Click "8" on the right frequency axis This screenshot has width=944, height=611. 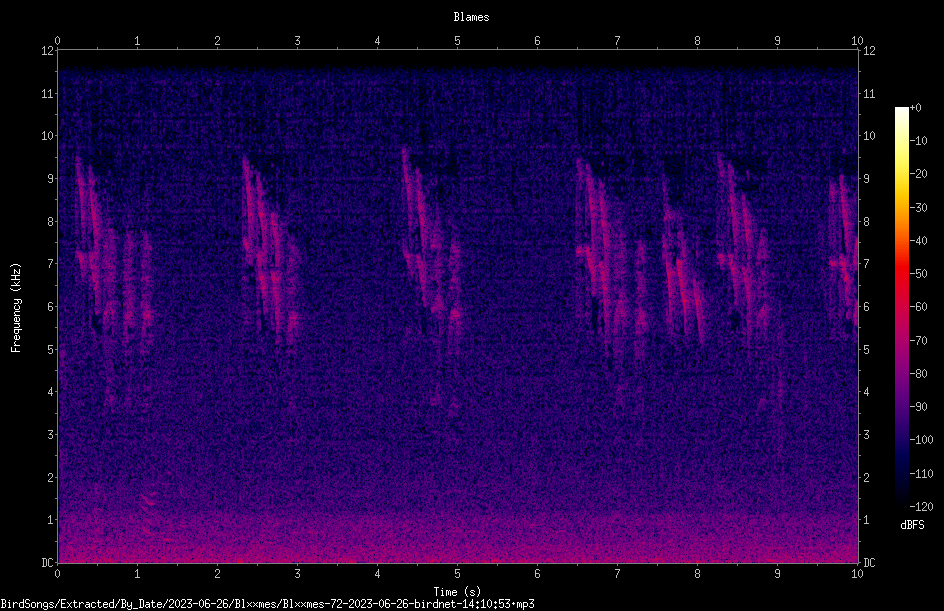pos(866,222)
